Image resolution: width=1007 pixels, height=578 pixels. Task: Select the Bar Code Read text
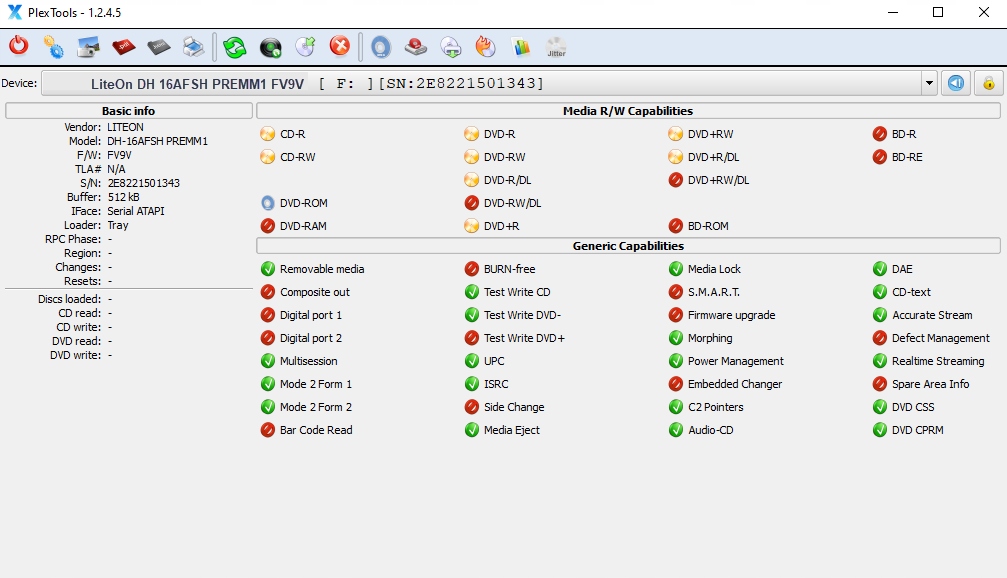click(316, 430)
